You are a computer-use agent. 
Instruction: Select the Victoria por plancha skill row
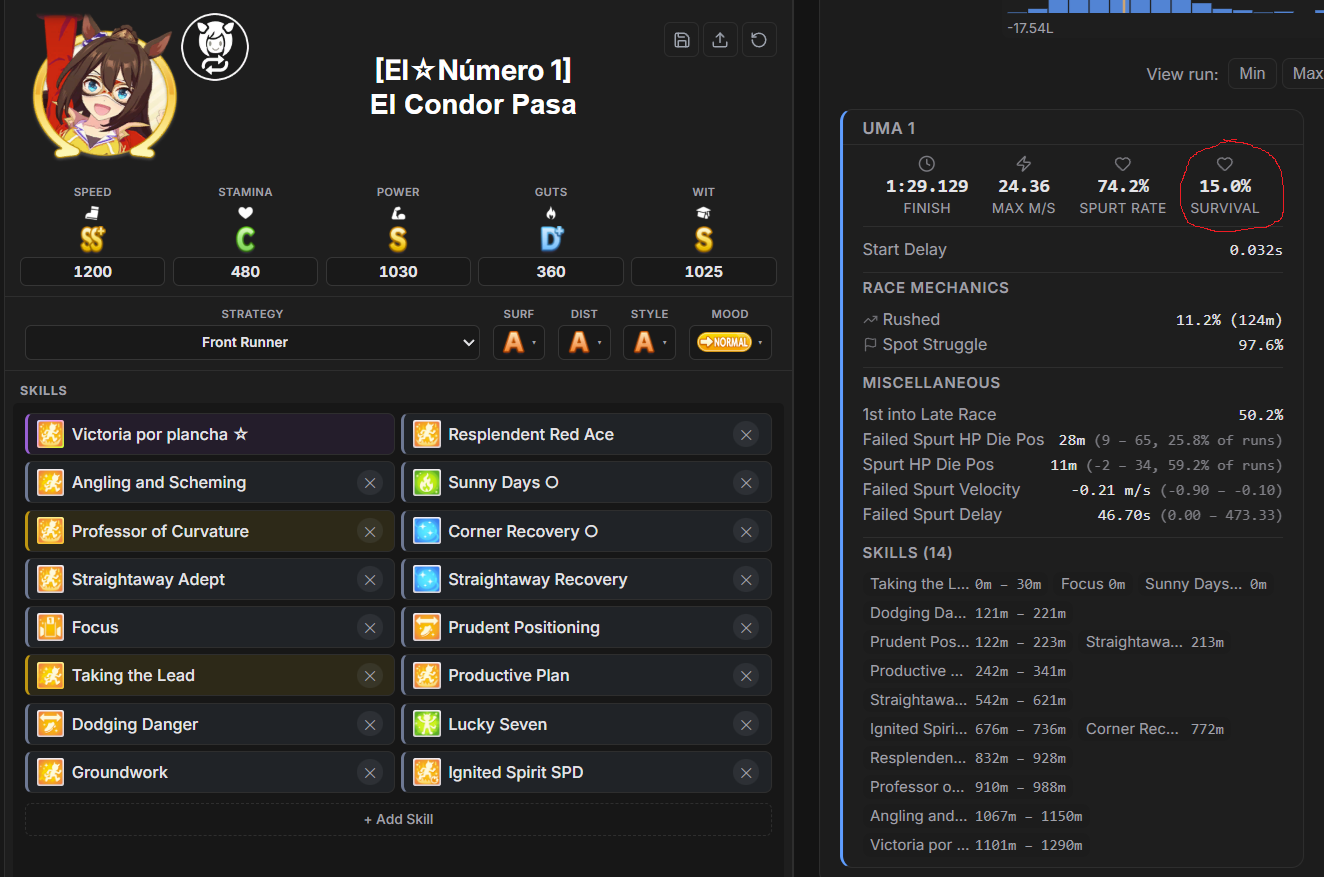tap(210, 434)
